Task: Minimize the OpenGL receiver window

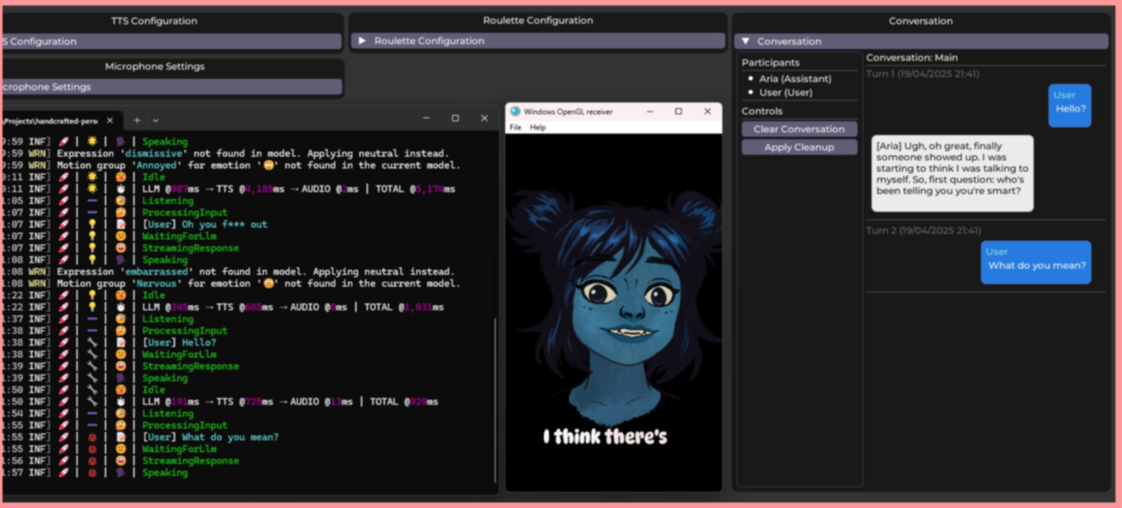Action: 650,112
